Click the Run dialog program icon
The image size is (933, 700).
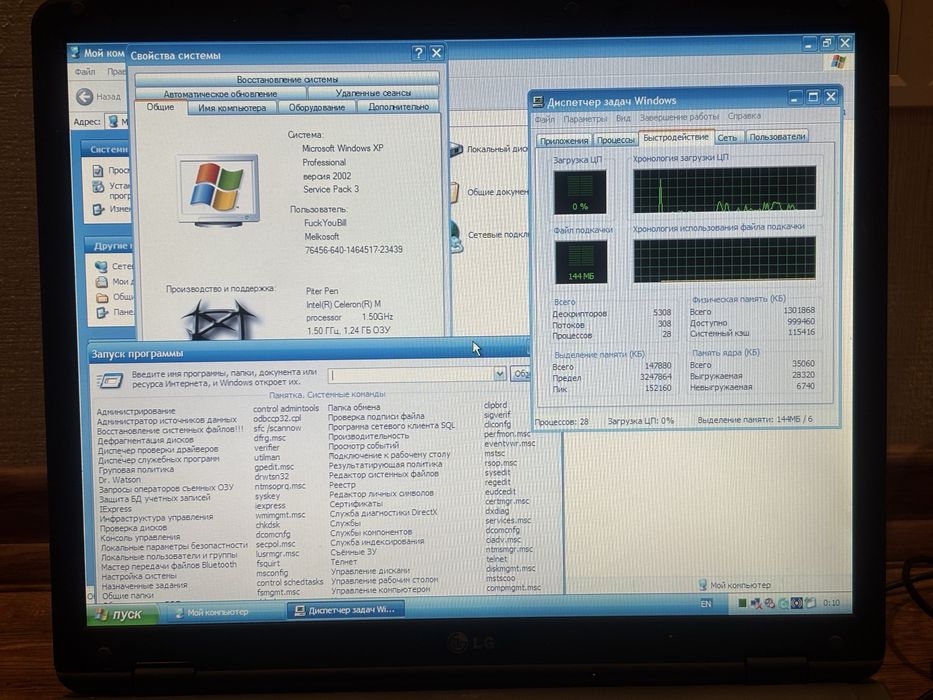click(x=110, y=380)
